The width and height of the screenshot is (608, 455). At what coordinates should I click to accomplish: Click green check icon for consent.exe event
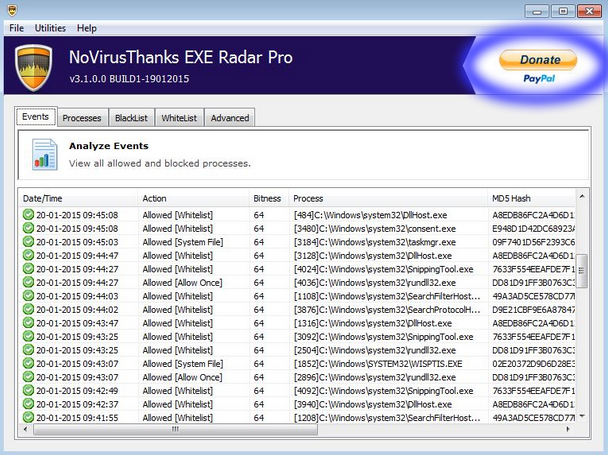coord(28,228)
